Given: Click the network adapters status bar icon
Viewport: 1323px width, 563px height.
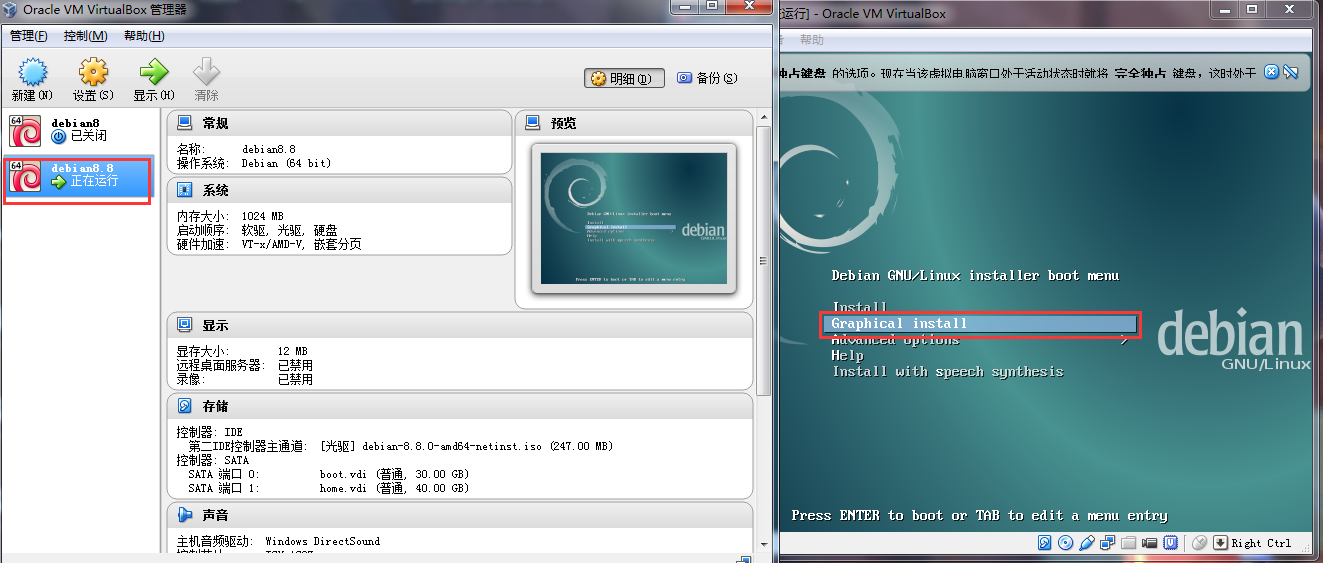Looking at the screenshot, I should coord(1107,543).
